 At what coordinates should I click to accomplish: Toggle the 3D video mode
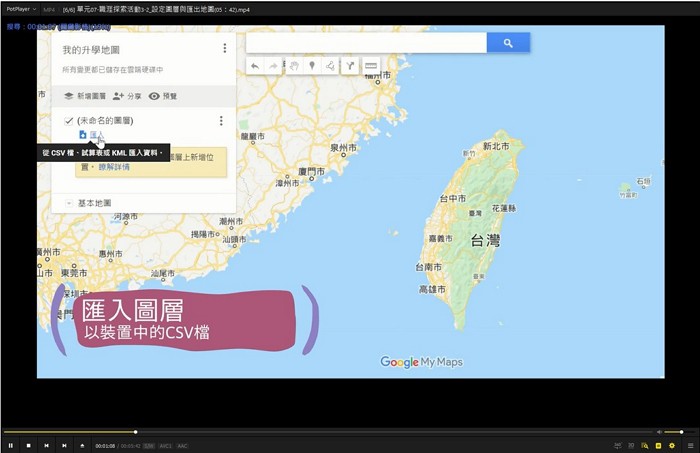[x=632, y=445]
